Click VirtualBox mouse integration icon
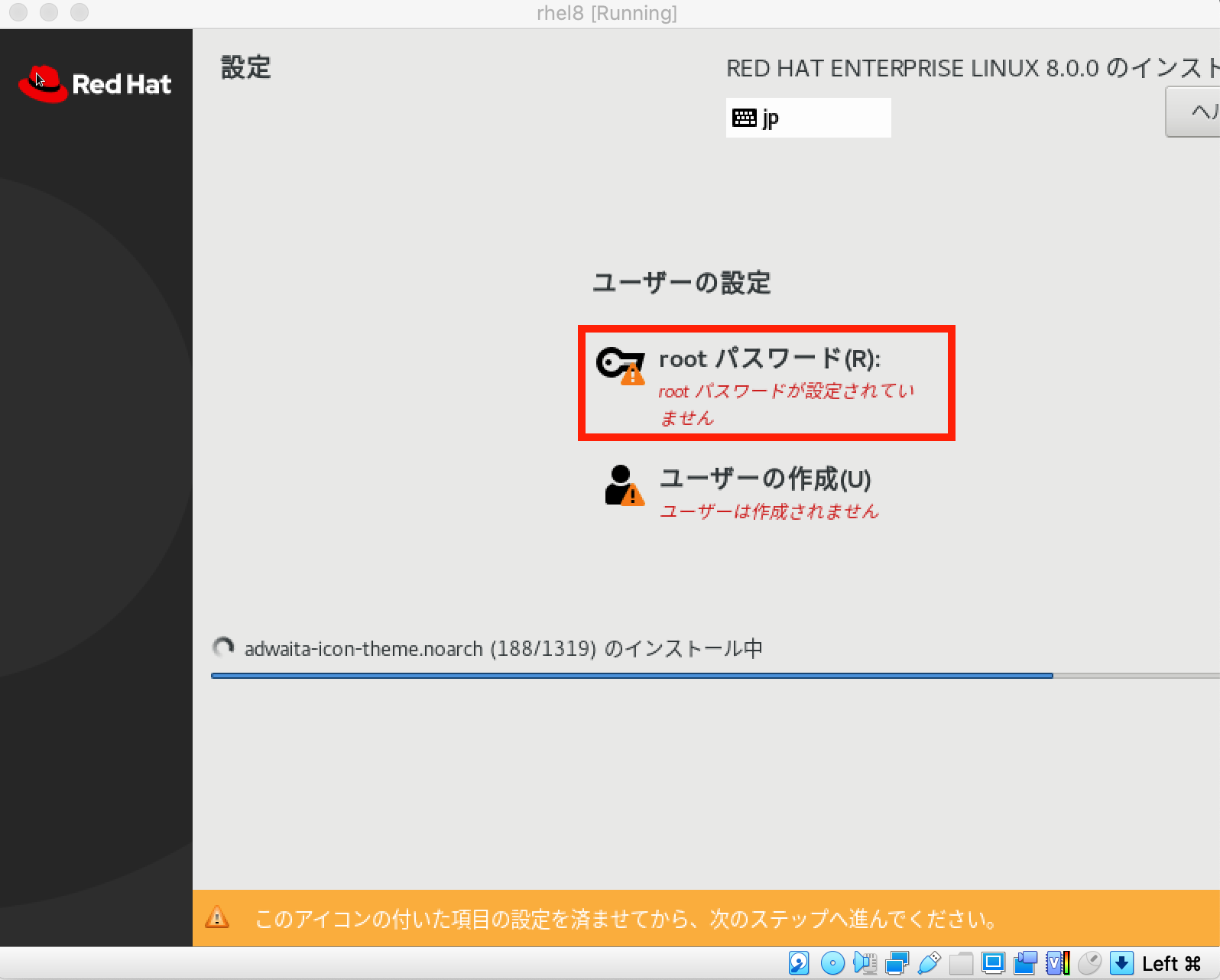Screen dimensions: 1220x980 [x=1089, y=963]
